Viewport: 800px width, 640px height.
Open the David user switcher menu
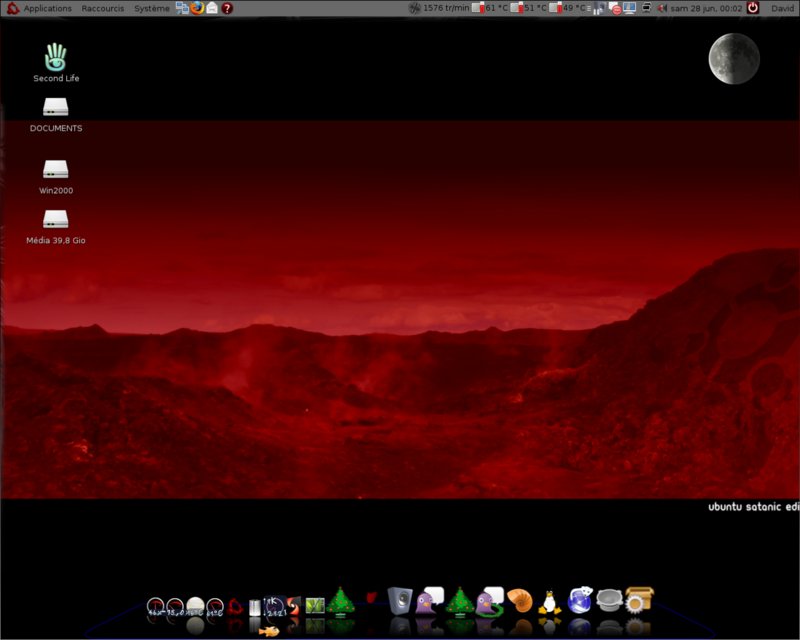[782, 8]
